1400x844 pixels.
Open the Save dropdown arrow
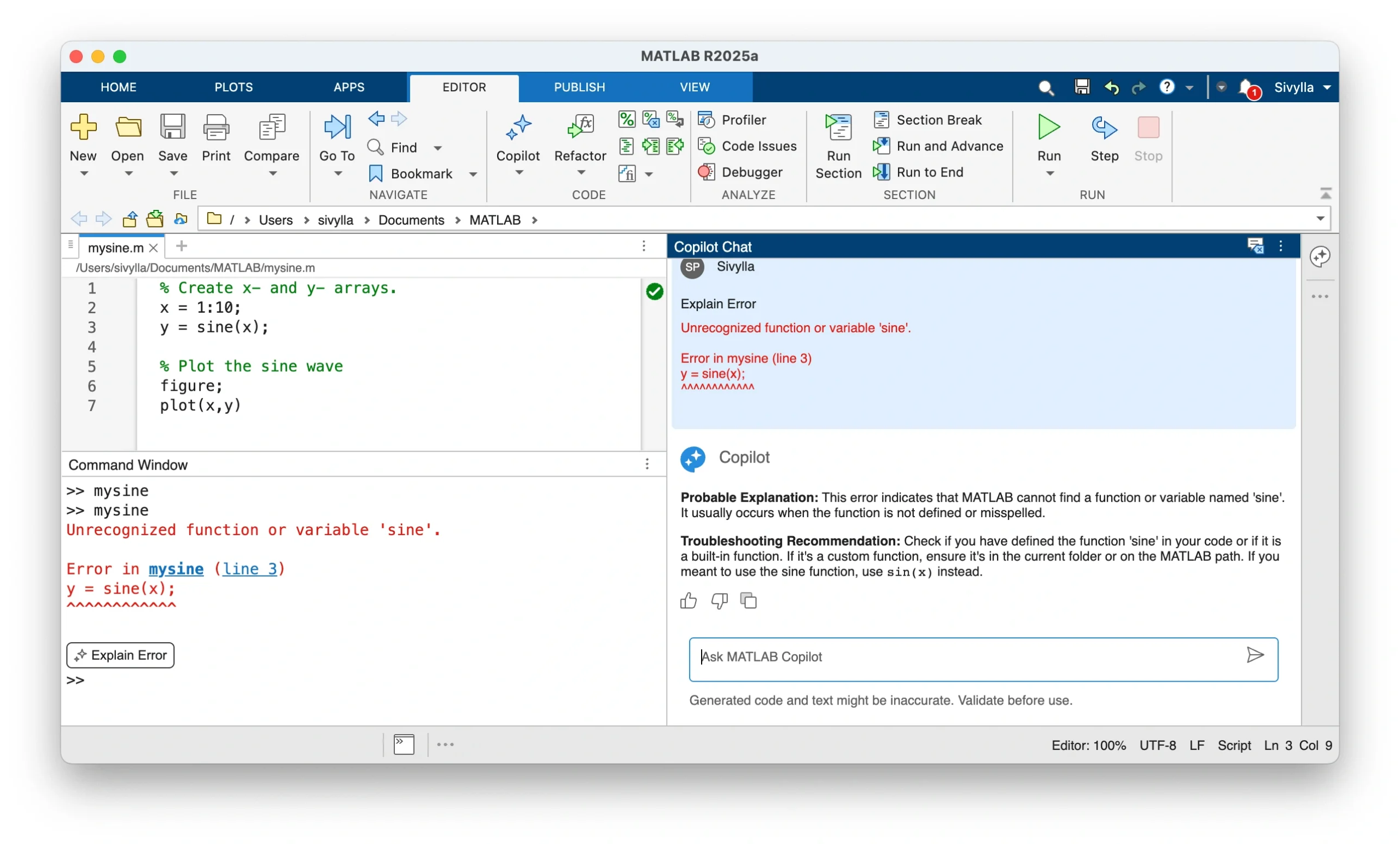click(173, 174)
